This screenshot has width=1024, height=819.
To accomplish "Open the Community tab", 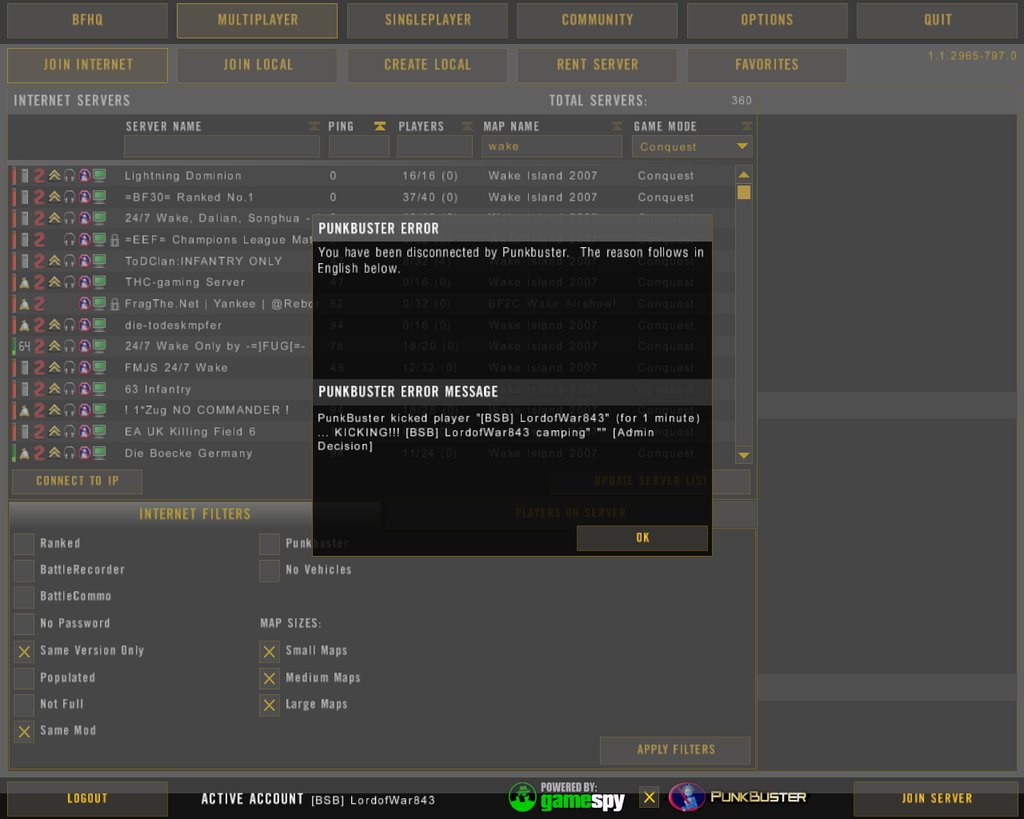I will (598, 20).
